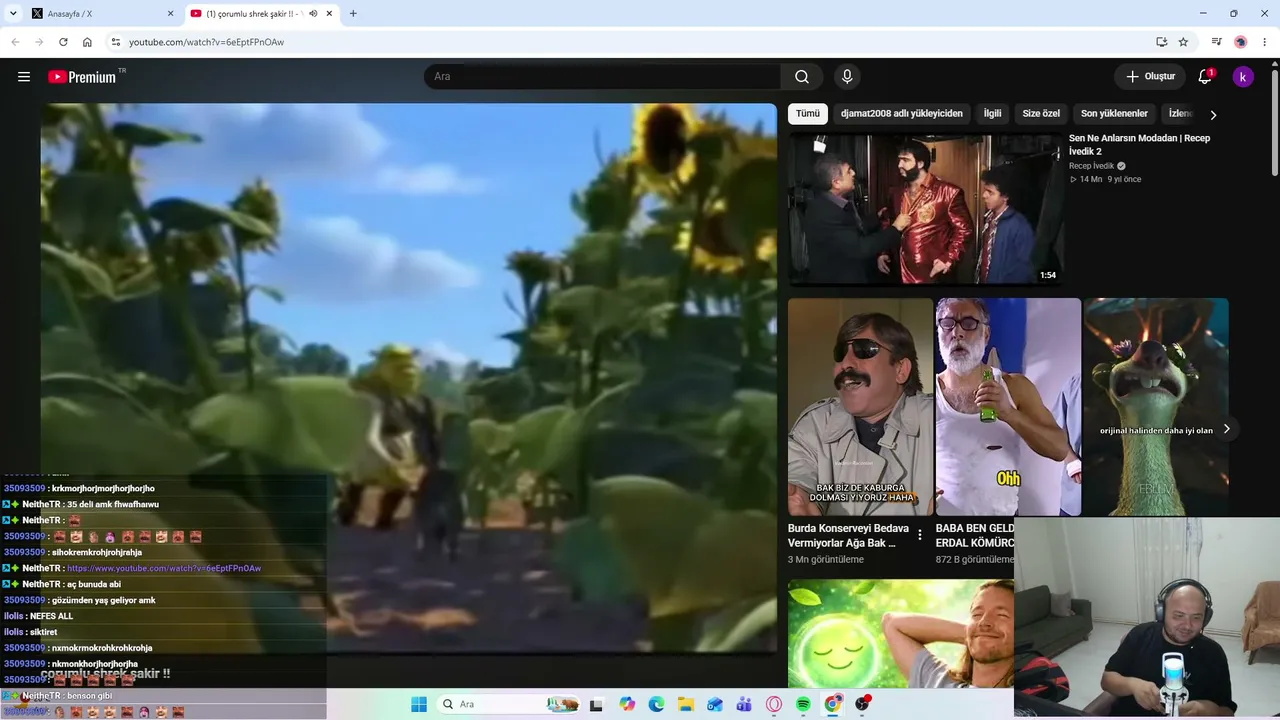
Task: Choose the Son yüklenenler chip
Action: pyautogui.click(x=1114, y=114)
